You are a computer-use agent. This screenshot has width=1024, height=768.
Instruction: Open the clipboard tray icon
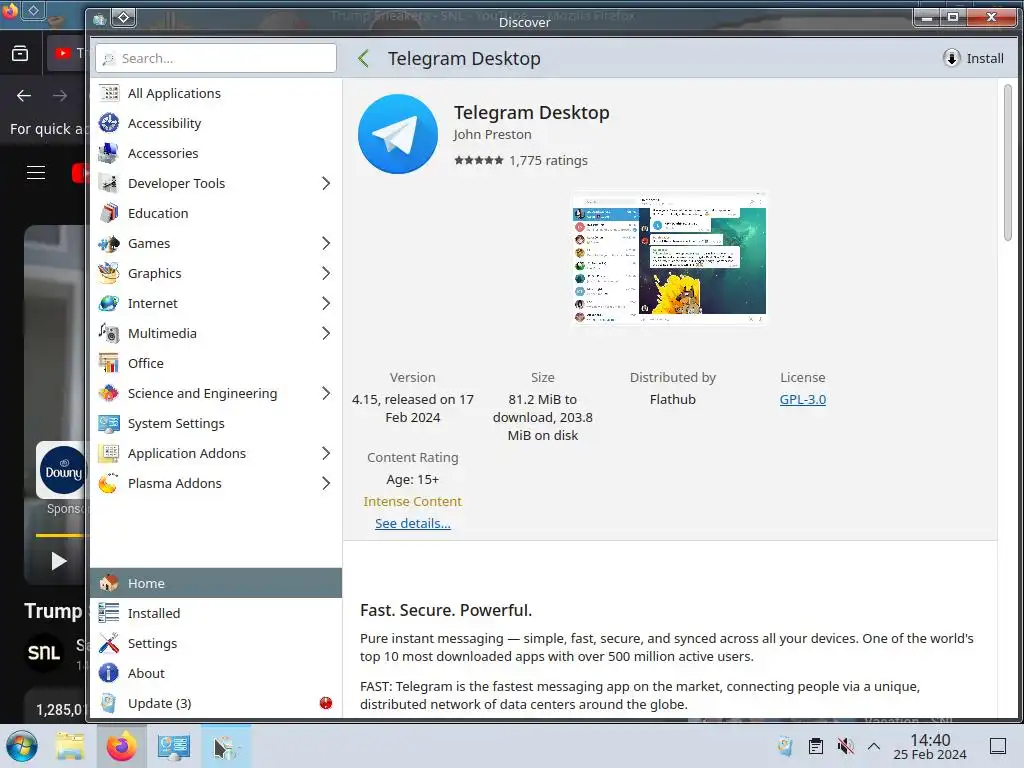[x=816, y=746]
